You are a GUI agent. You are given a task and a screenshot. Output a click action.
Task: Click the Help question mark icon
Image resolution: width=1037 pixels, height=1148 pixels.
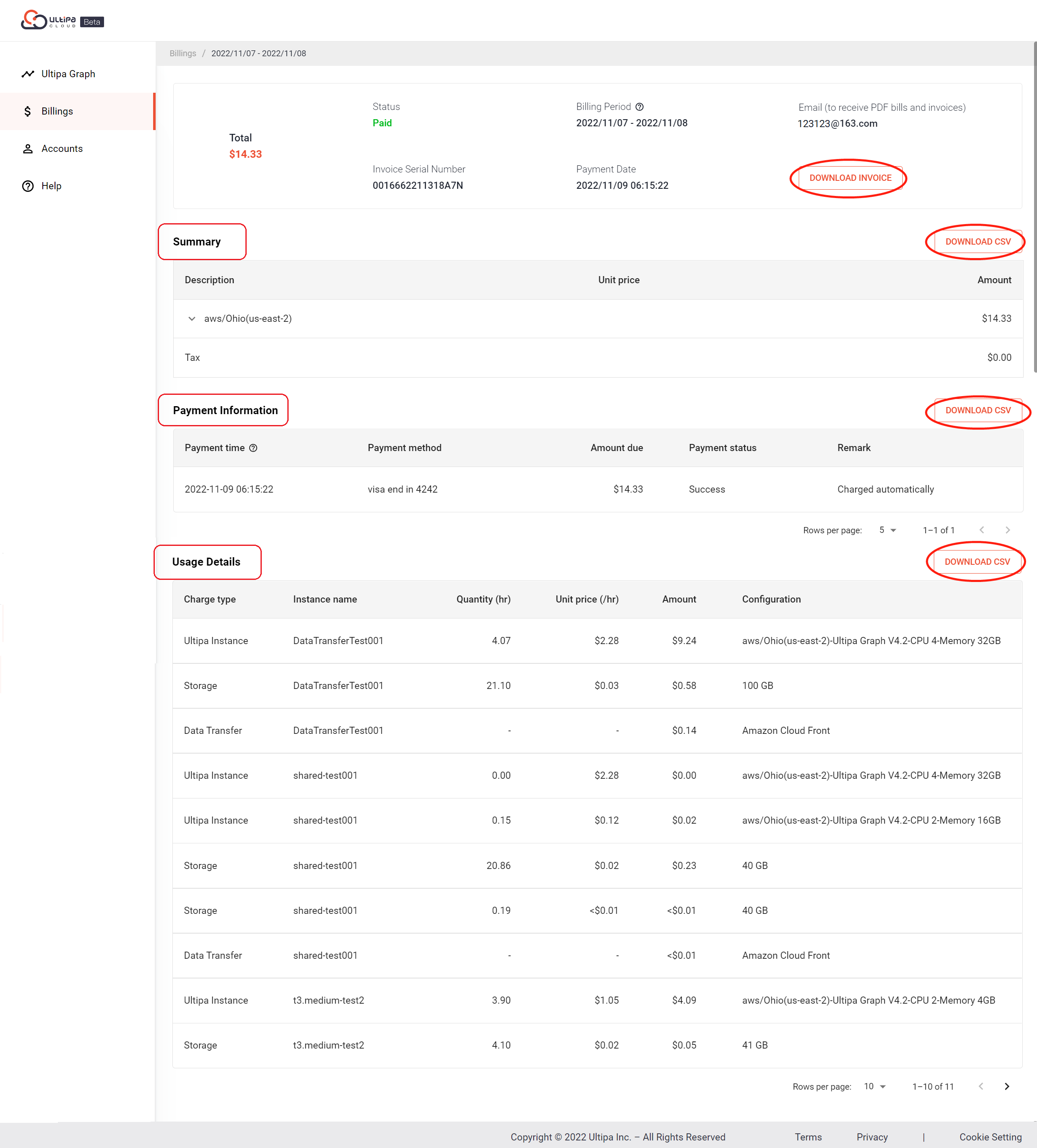tap(27, 186)
